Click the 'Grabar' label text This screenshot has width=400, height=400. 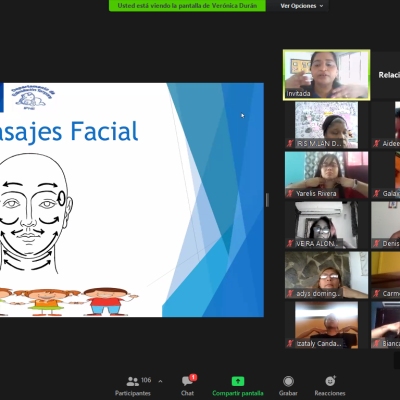click(288, 393)
